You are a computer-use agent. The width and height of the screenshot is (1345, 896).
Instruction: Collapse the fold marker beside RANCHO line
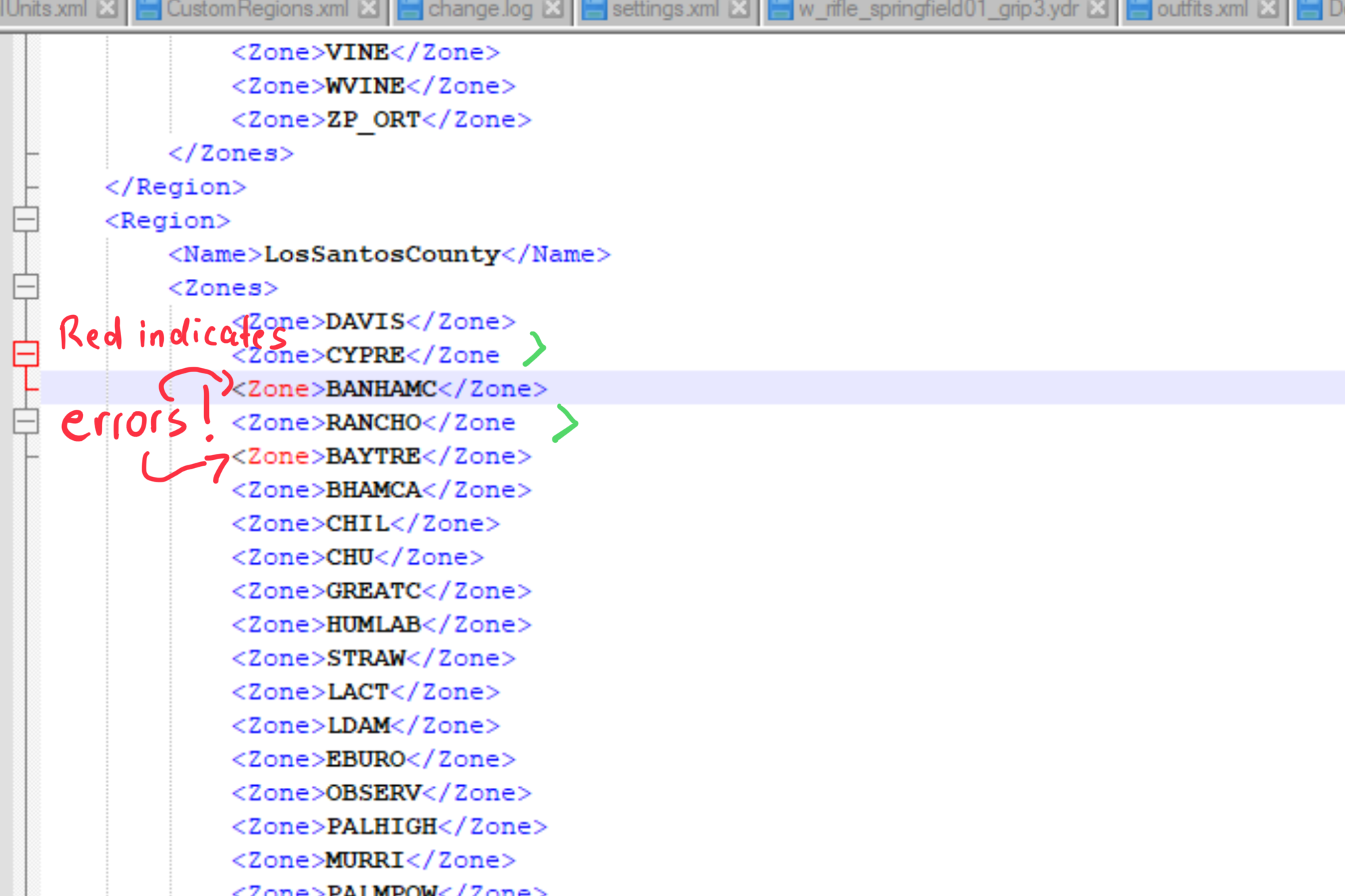coord(26,421)
